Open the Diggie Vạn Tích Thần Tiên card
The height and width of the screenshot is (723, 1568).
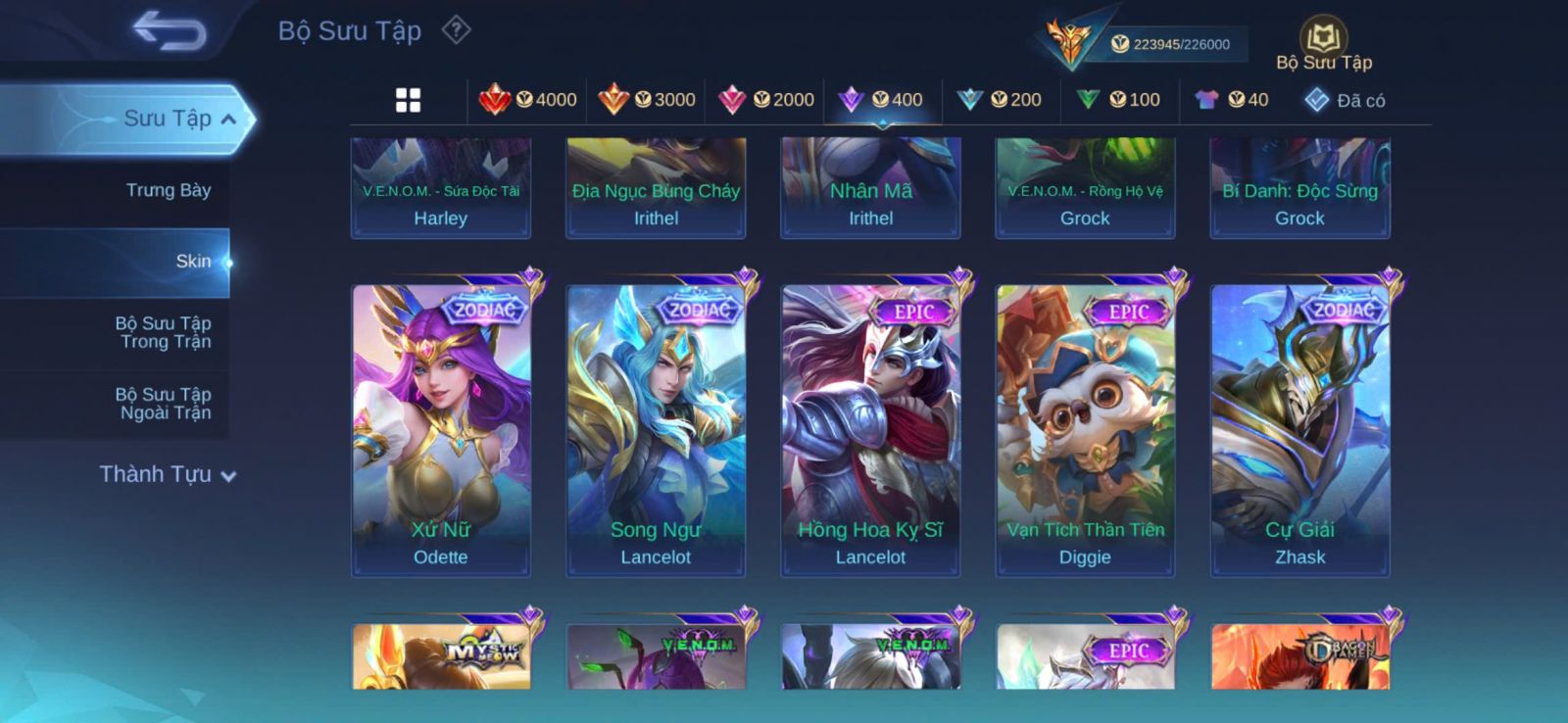pos(1085,429)
